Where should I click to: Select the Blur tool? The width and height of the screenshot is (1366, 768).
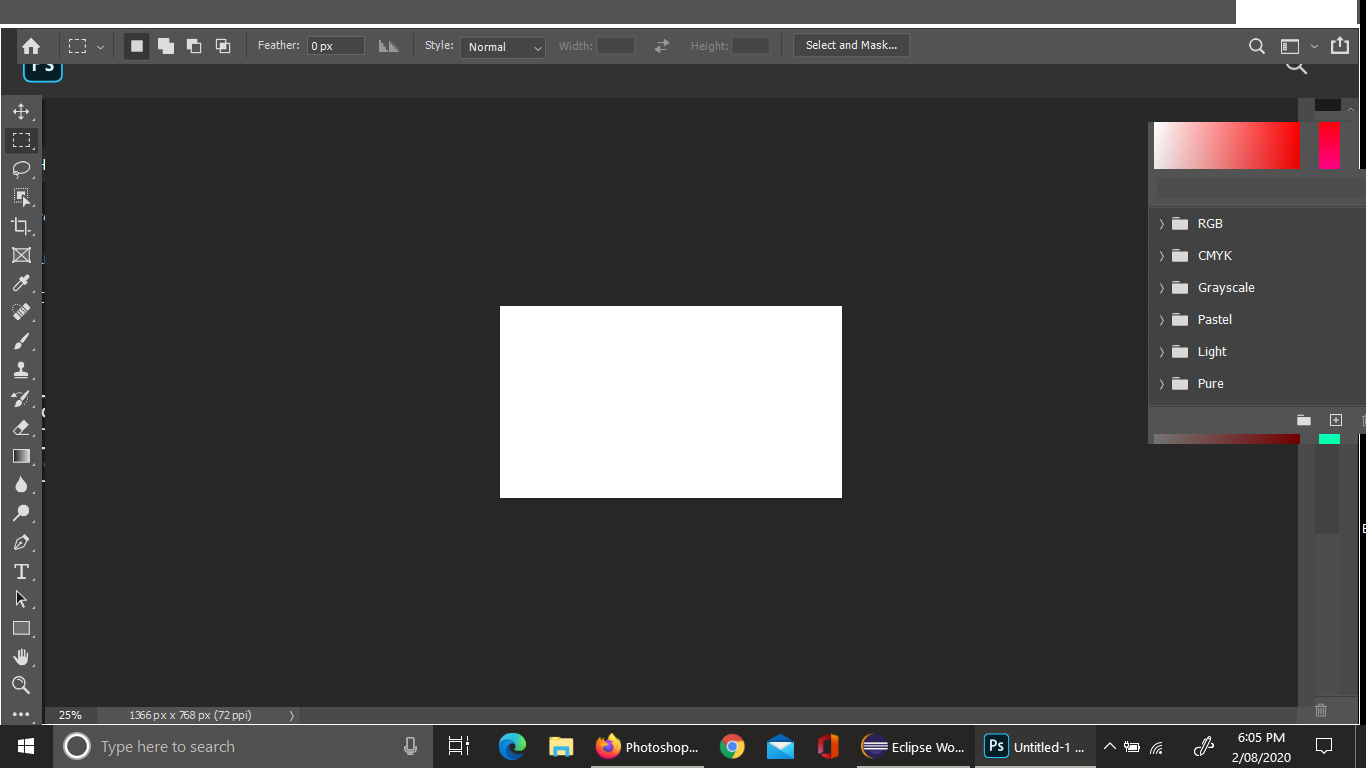pyautogui.click(x=21, y=485)
